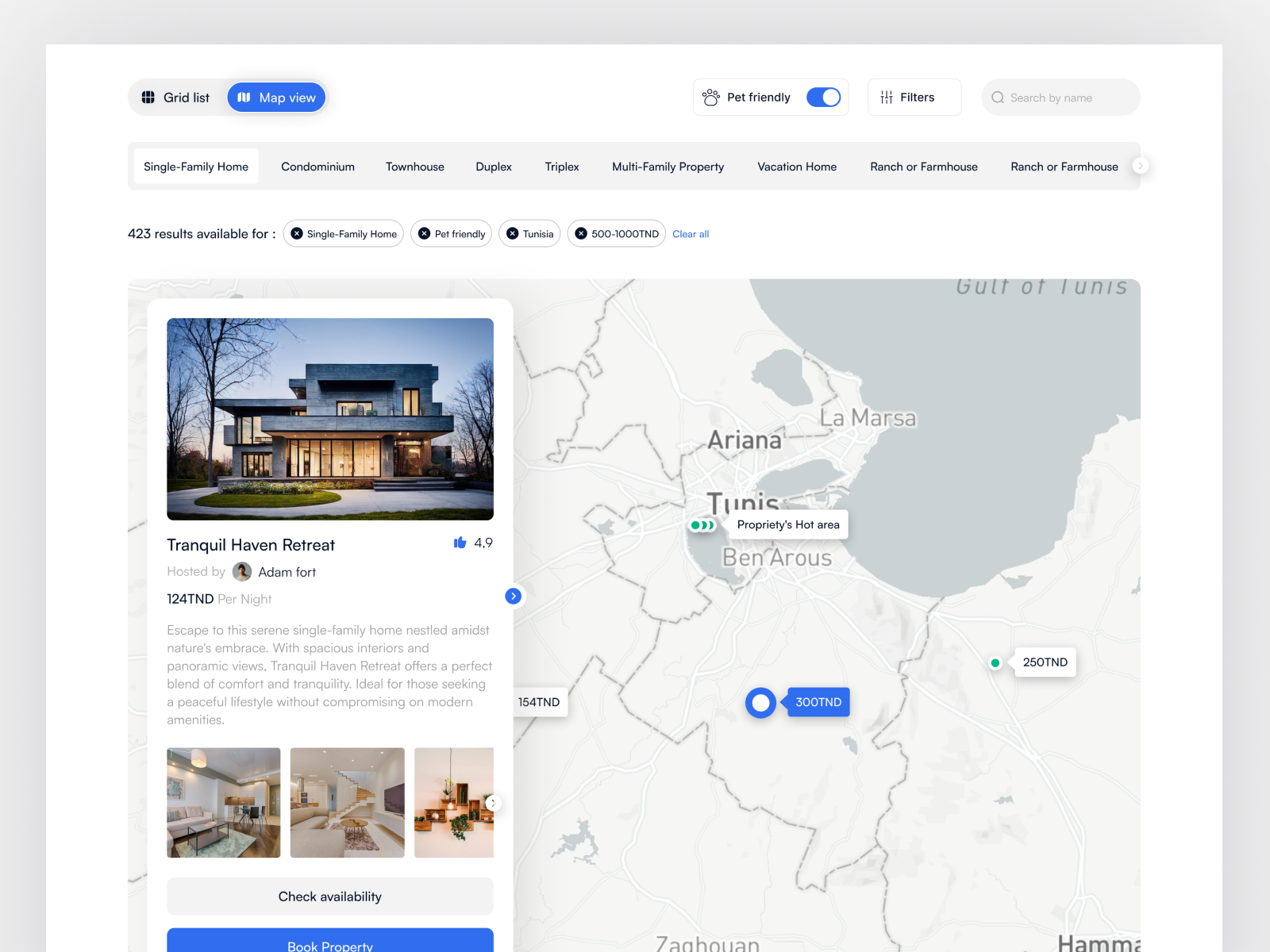Show more photos with the thumbnail chevron
Screen dimensions: 1270x952
pos(493,803)
